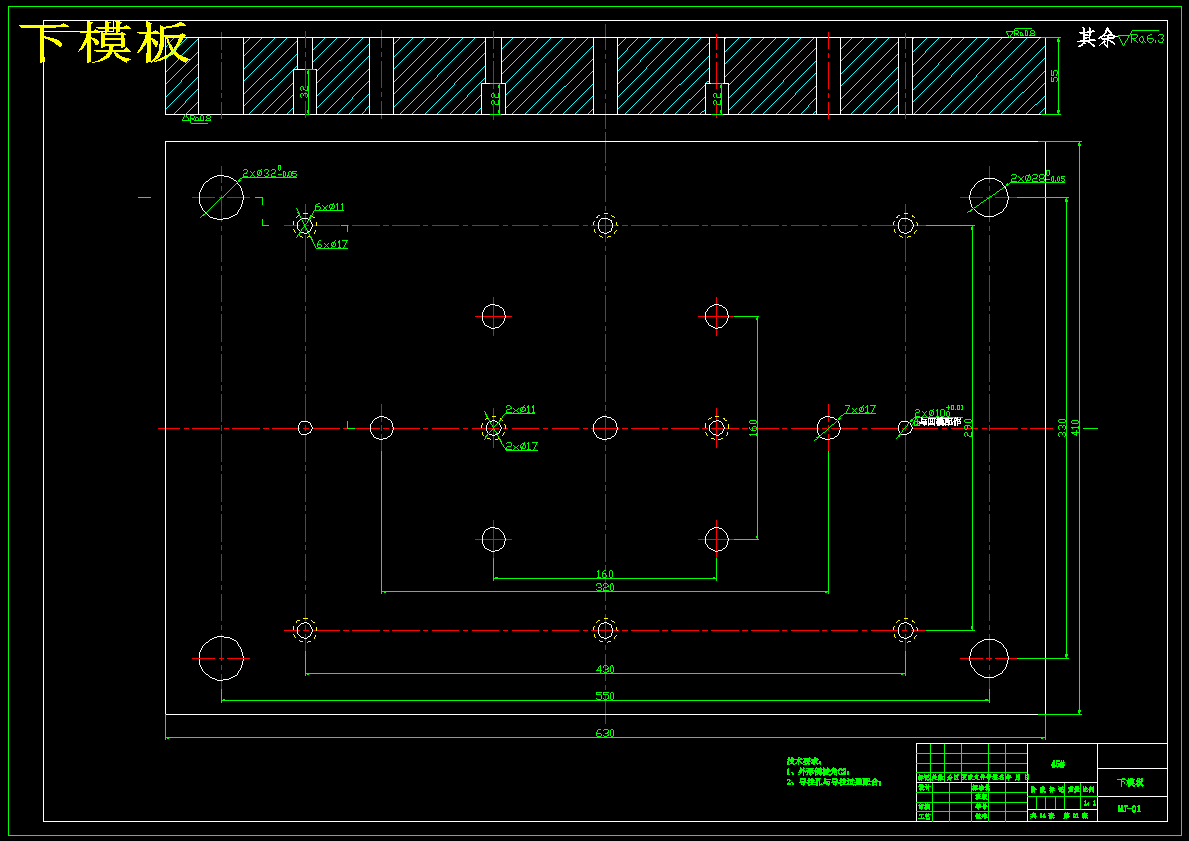
Task: Select the 630 overall width dimension
Action: (x=605, y=733)
